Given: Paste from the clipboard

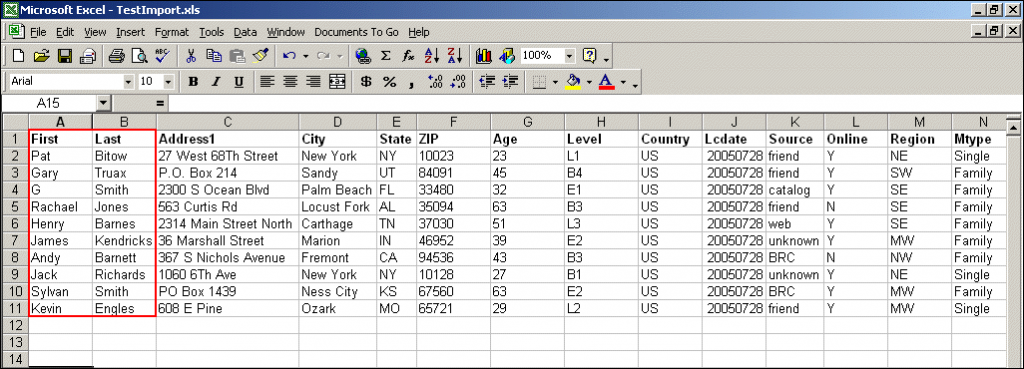Looking at the screenshot, I should pos(237,56).
